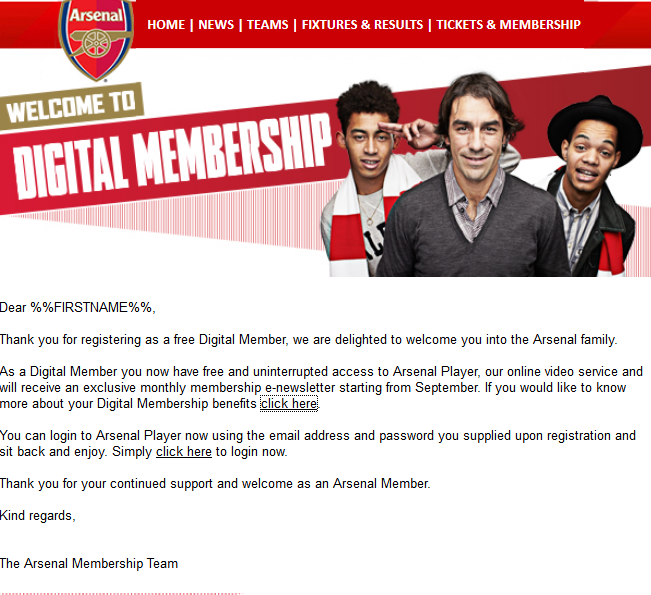
Task: Click the %%FIRSTNAME%% greeting placeholder
Action: (x=91, y=307)
